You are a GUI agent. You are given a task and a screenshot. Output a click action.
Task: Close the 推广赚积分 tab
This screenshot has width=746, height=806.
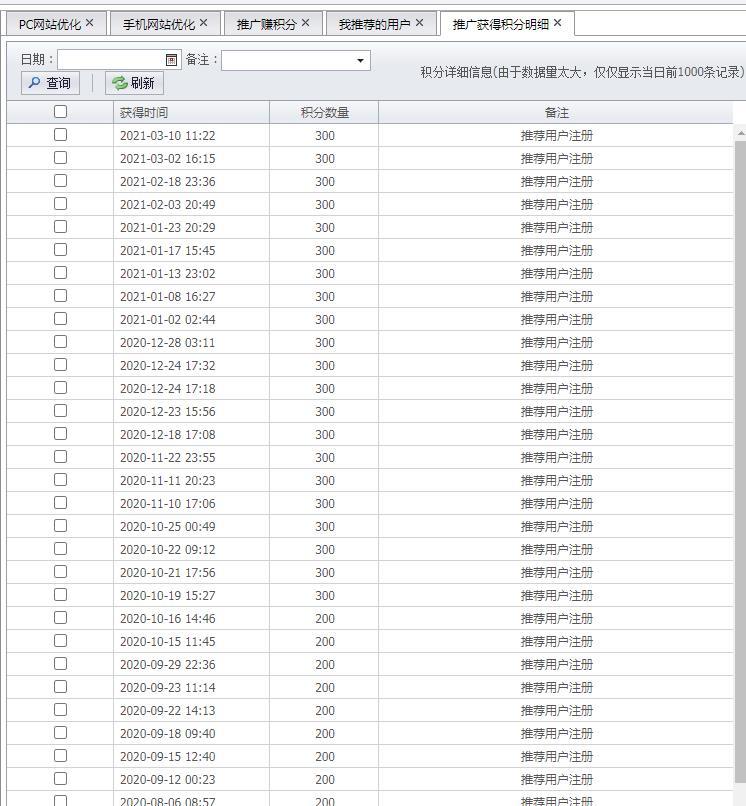pos(305,23)
